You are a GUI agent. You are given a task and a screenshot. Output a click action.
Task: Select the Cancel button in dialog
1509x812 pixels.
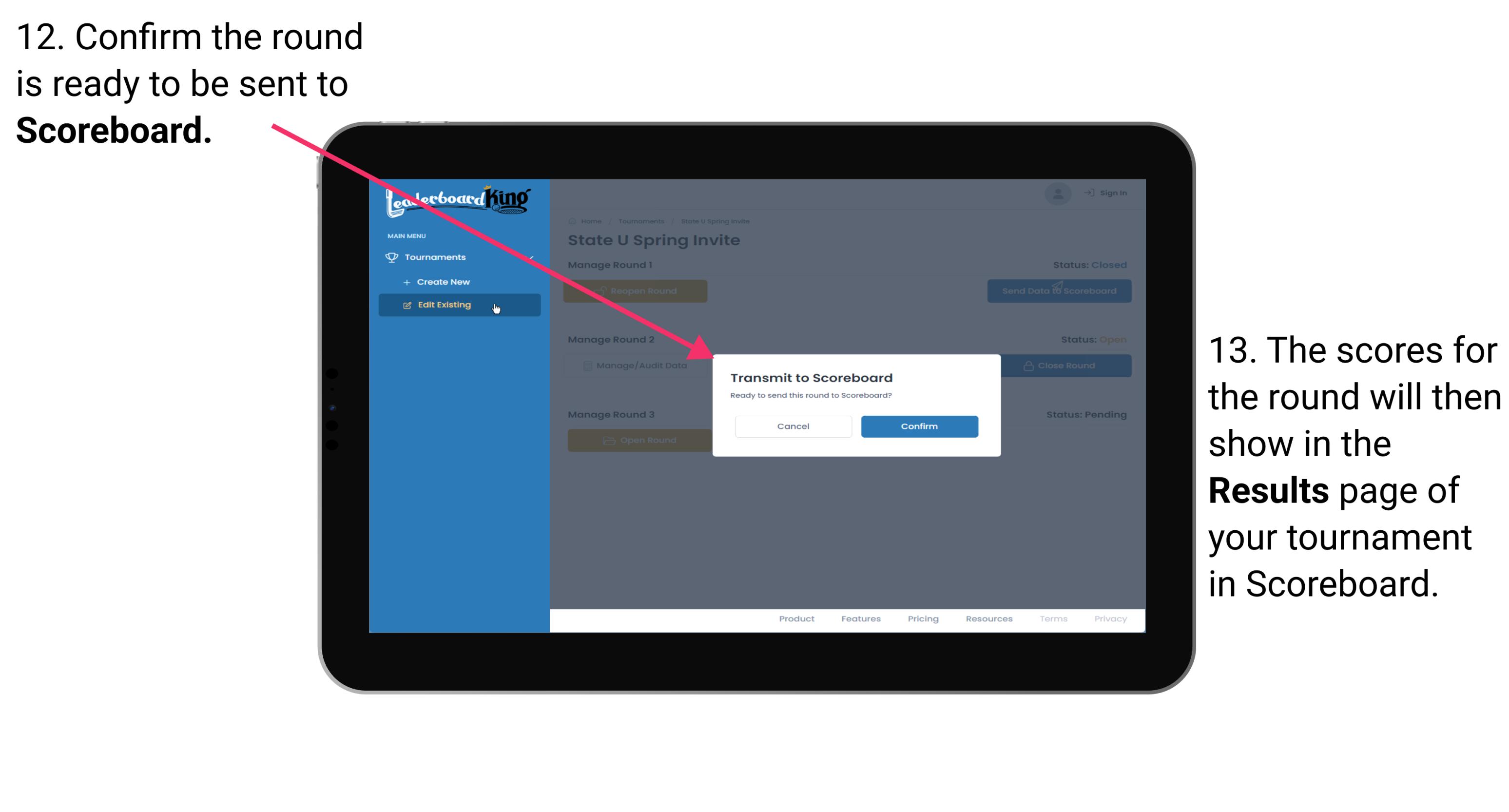[793, 426]
